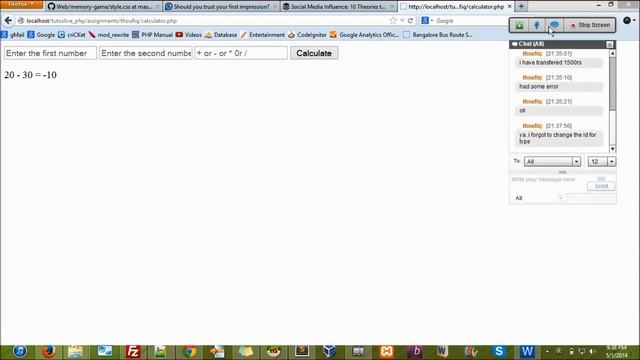640x360 pixels.
Task: Open Google Chrome from the taskbar
Action: click(x=189, y=351)
